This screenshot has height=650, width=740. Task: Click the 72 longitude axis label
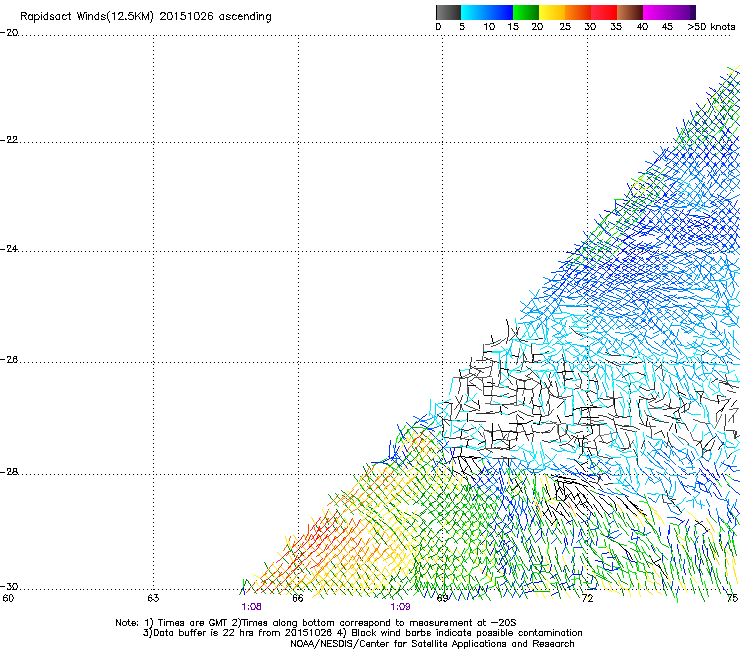[x=587, y=598]
